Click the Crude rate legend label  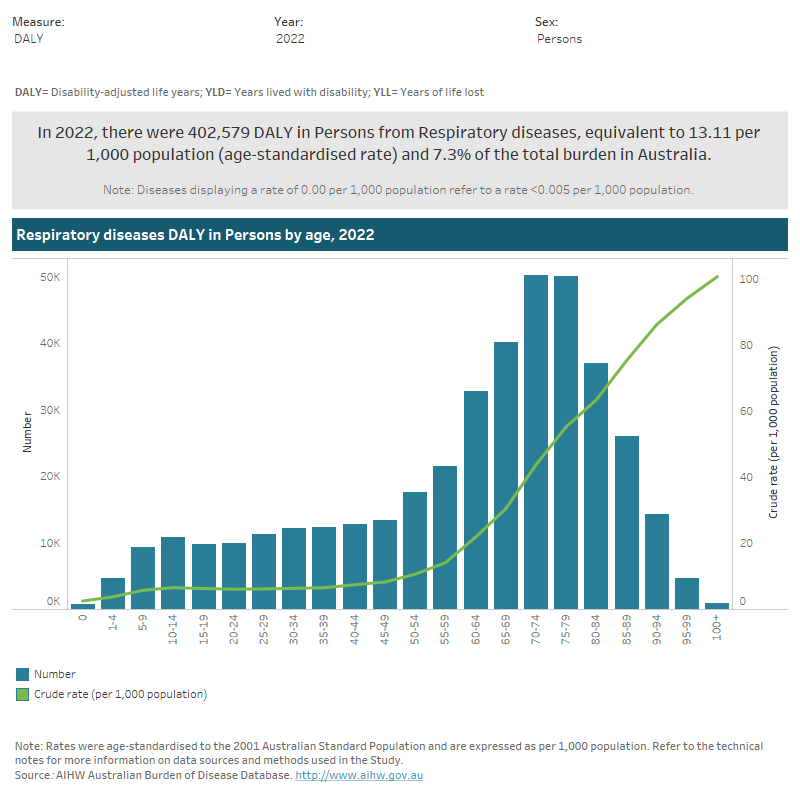click(120, 694)
